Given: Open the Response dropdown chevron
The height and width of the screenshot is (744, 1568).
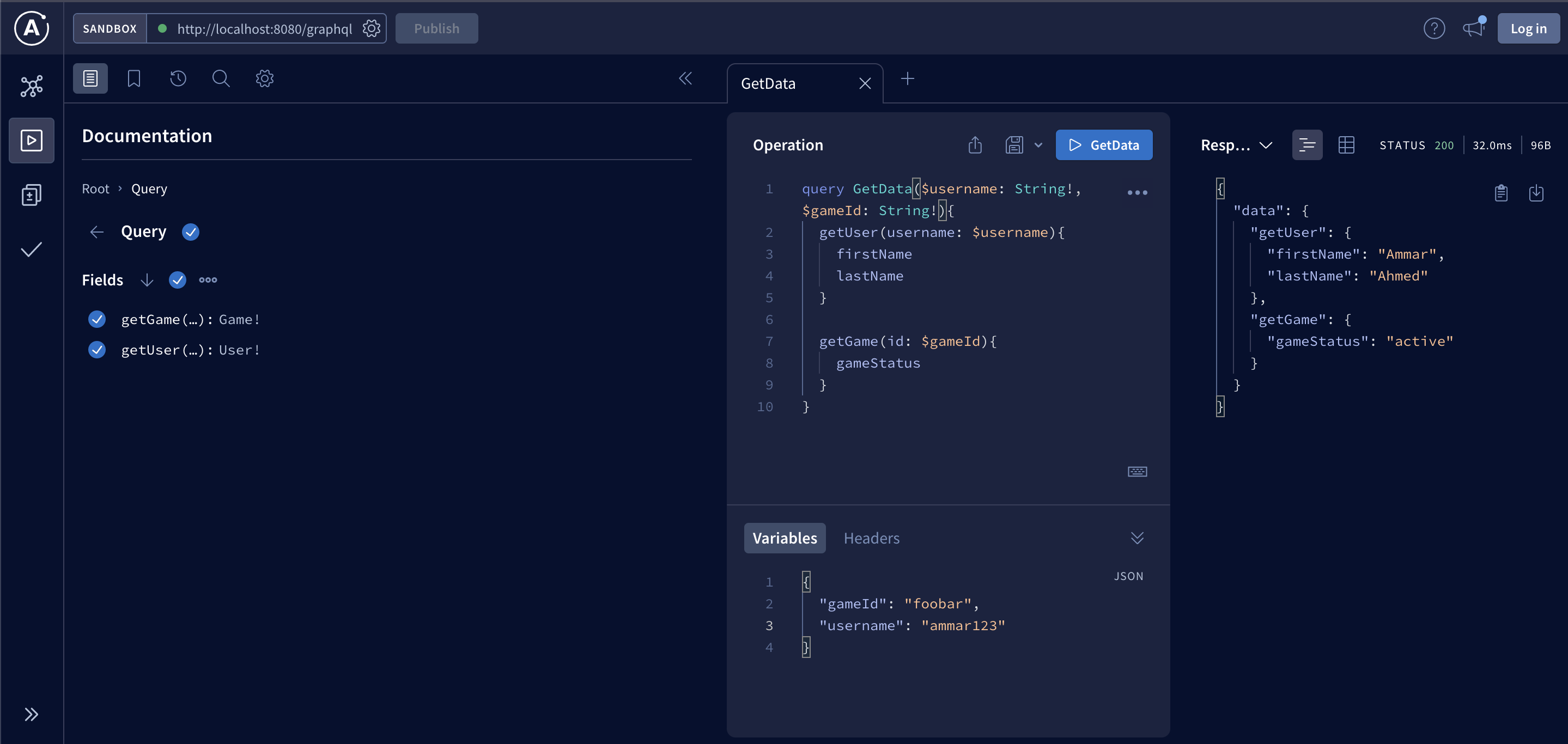Looking at the screenshot, I should tap(1266, 145).
